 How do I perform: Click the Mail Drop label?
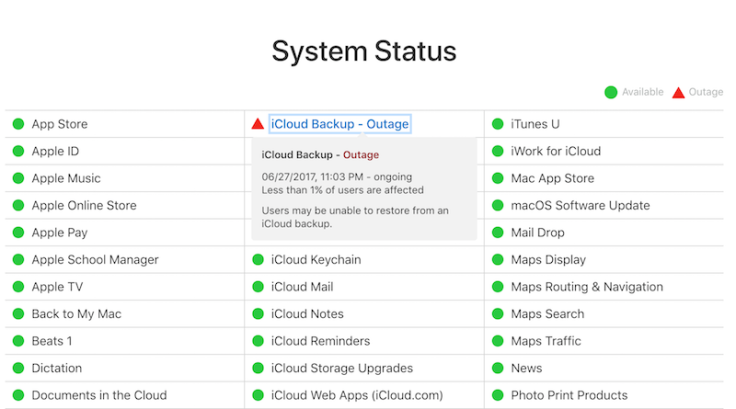click(537, 233)
